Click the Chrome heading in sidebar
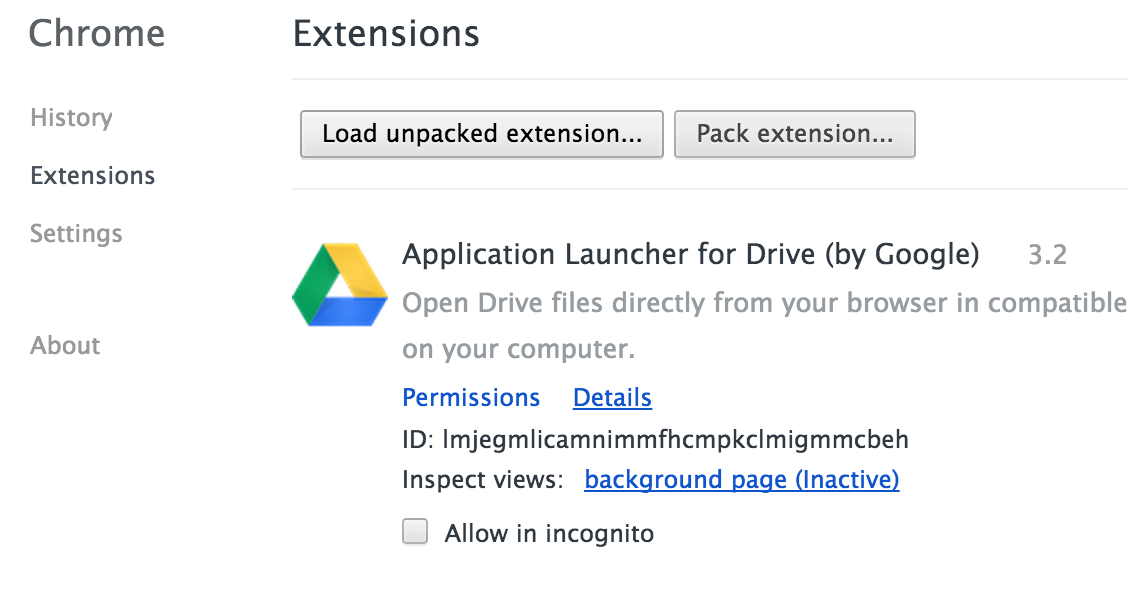Image resolution: width=1128 pixels, height=594 pixels. click(97, 34)
